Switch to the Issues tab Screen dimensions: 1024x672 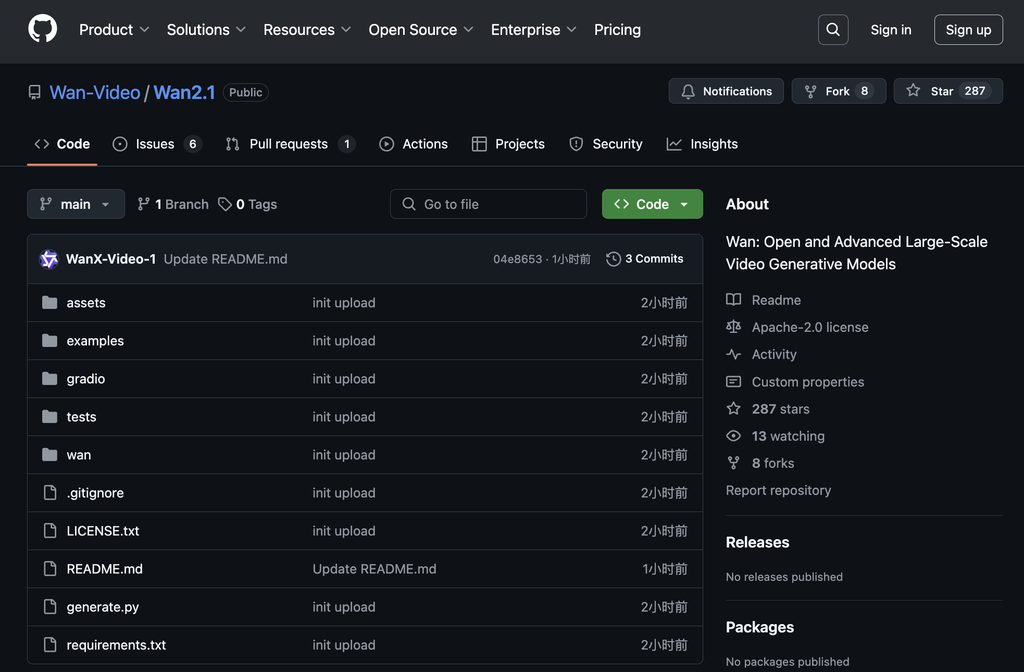pyautogui.click(x=157, y=144)
